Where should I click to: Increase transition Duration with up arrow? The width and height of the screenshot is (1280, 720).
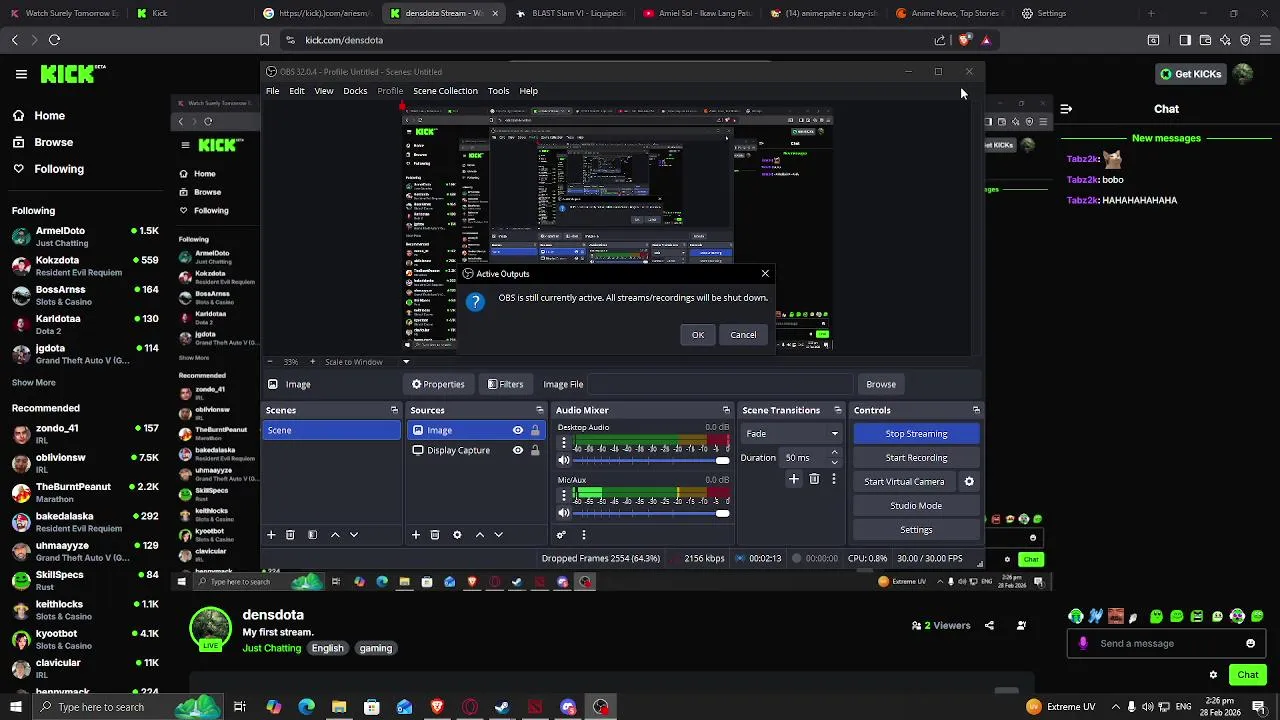[x=835, y=453]
